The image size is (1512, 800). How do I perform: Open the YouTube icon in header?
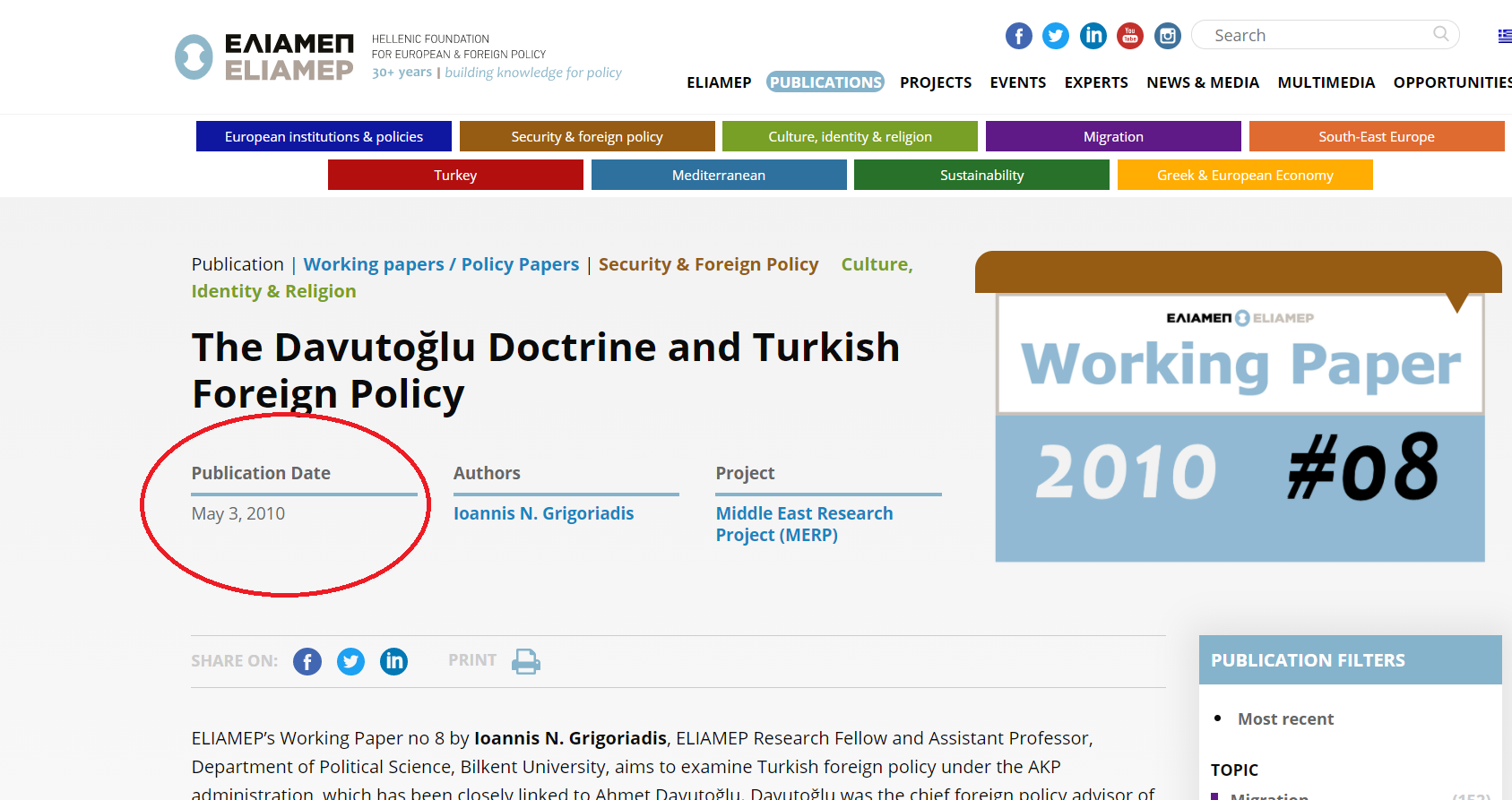[x=1130, y=36]
